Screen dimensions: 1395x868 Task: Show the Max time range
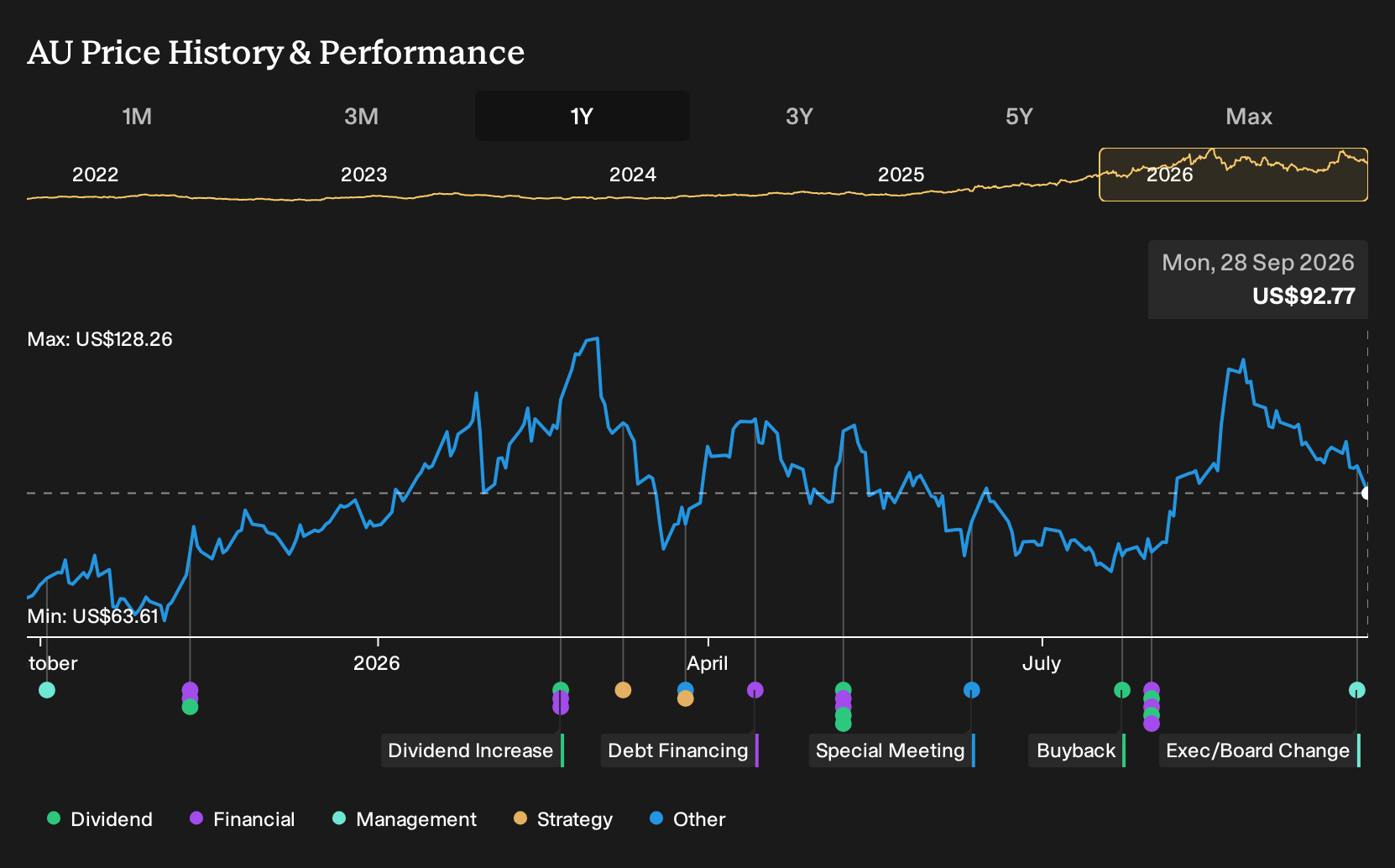tap(1249, 116)
